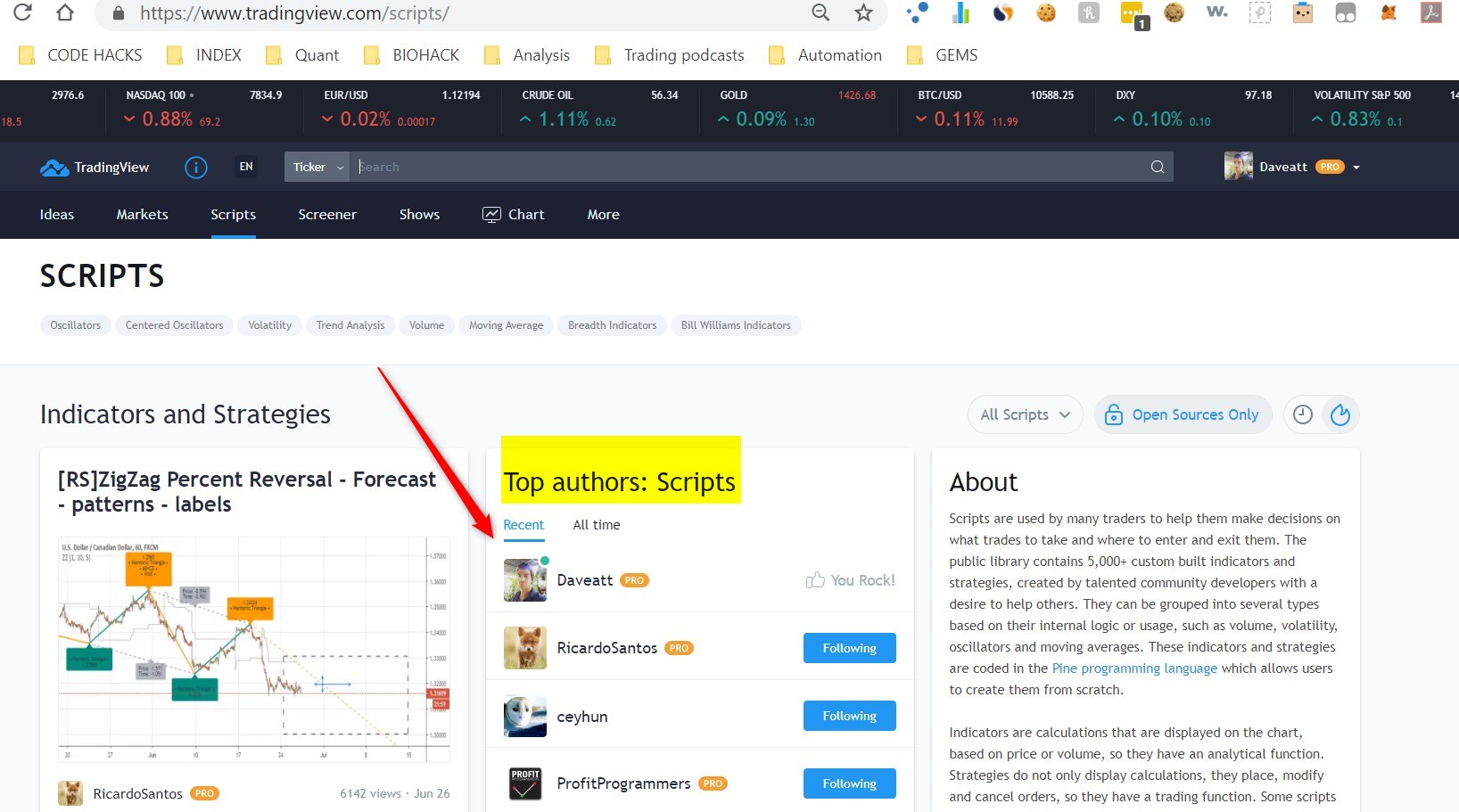Viewport: 1459px width, 812px height.
Task: Open the Scripts navigation tab
Action: click(234, 215)
